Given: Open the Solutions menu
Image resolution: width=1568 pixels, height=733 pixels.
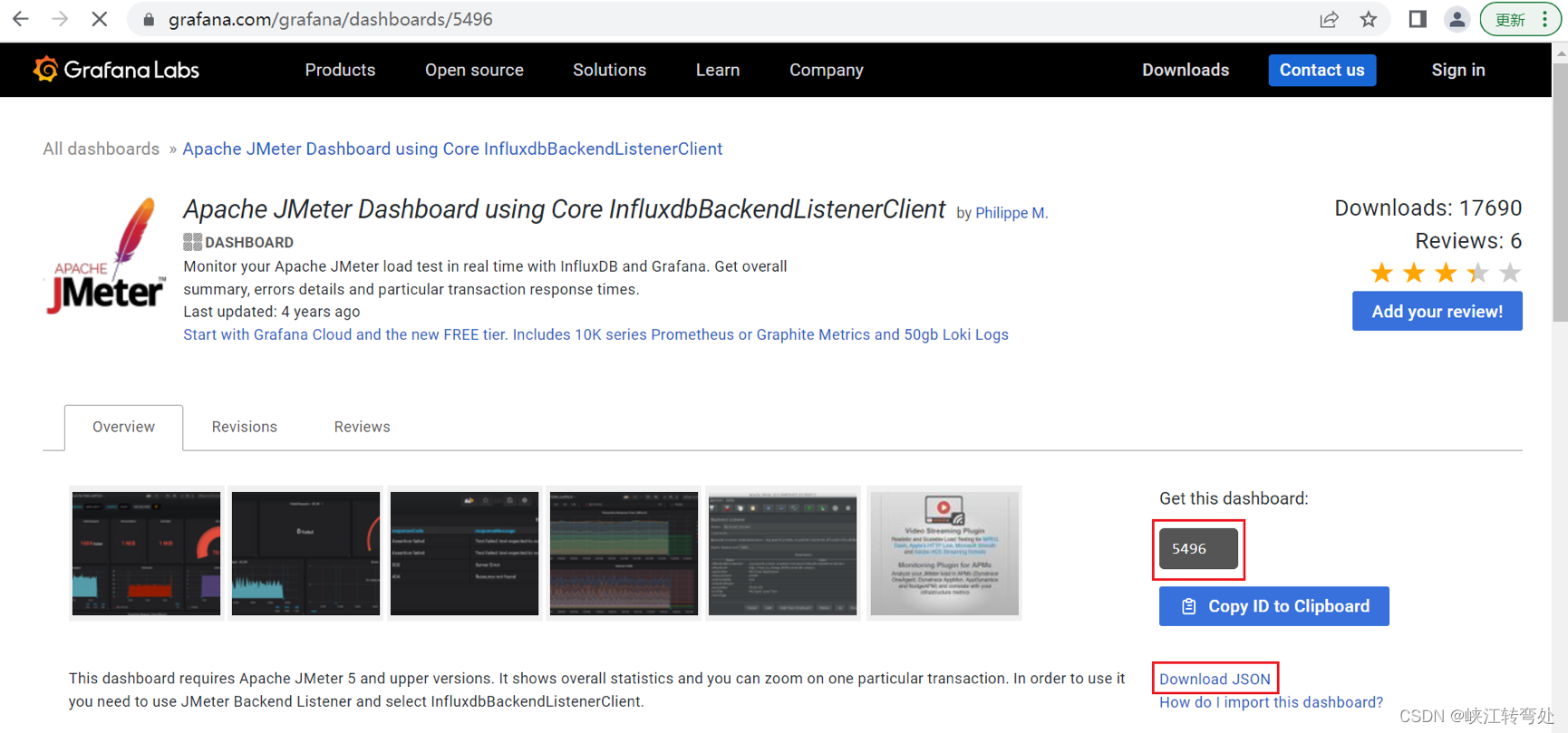Looking at the screenshot, I should click(x=609, y=70).
